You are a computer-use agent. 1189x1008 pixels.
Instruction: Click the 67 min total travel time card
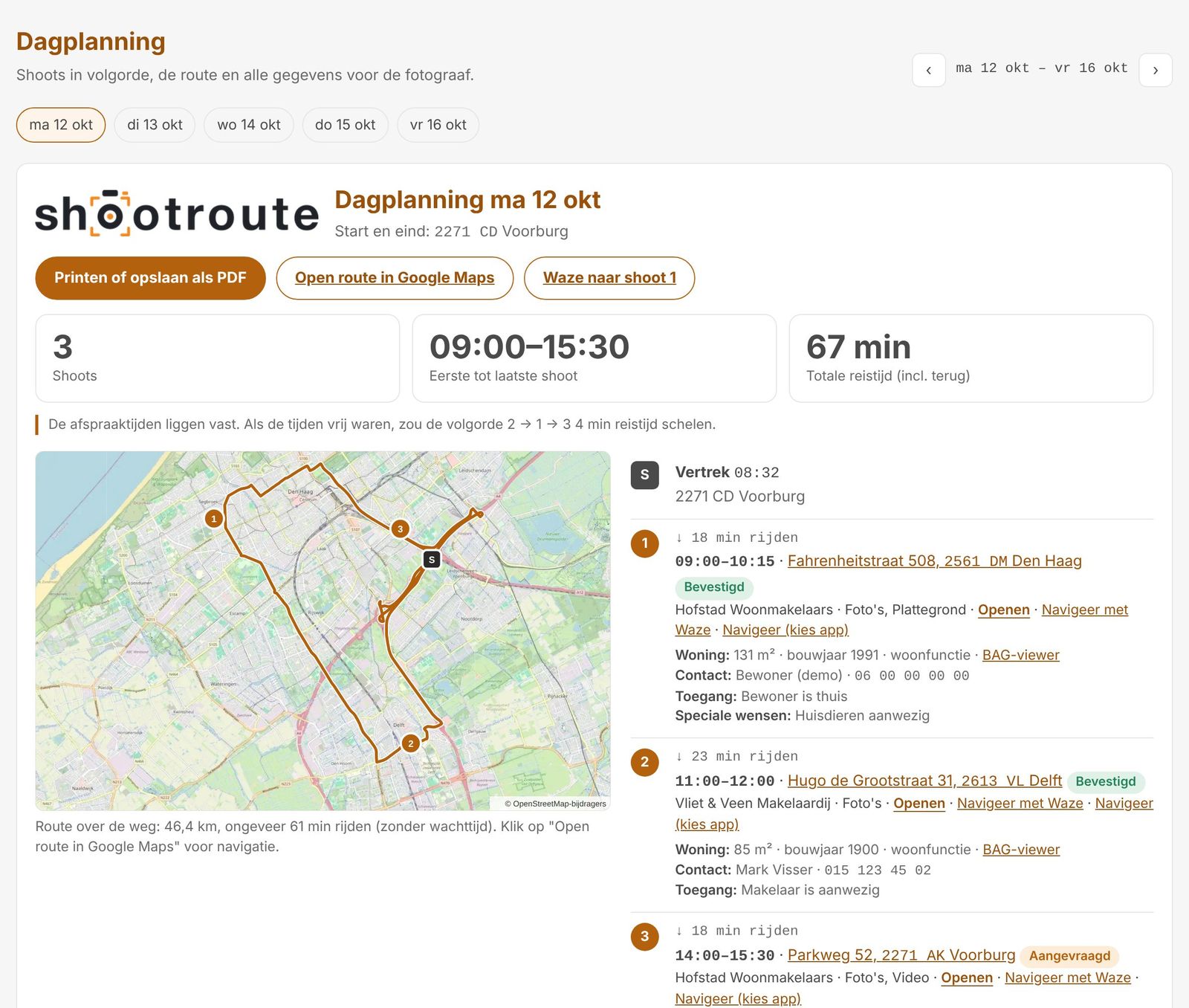(971, 358)
